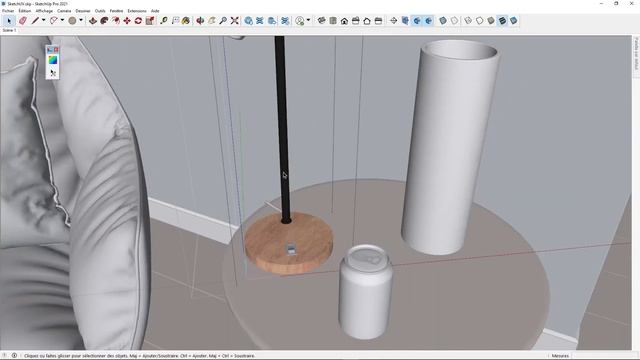Screen dimensions: 640x360
Task: Activate the Arc drawing tool
Action: click(x=53, y=20)
